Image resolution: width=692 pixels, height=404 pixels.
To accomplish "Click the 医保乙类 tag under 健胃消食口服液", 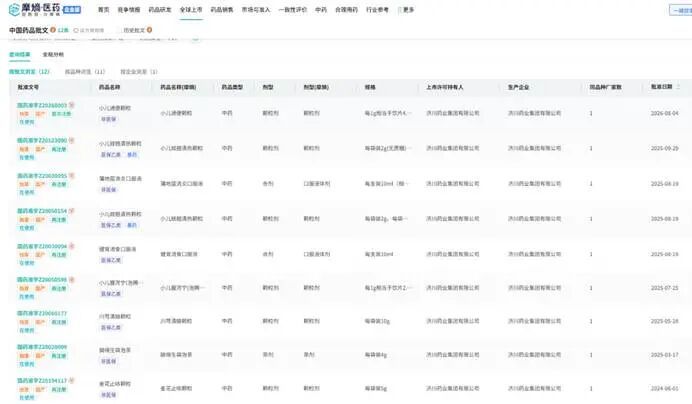I will [111, 261].
